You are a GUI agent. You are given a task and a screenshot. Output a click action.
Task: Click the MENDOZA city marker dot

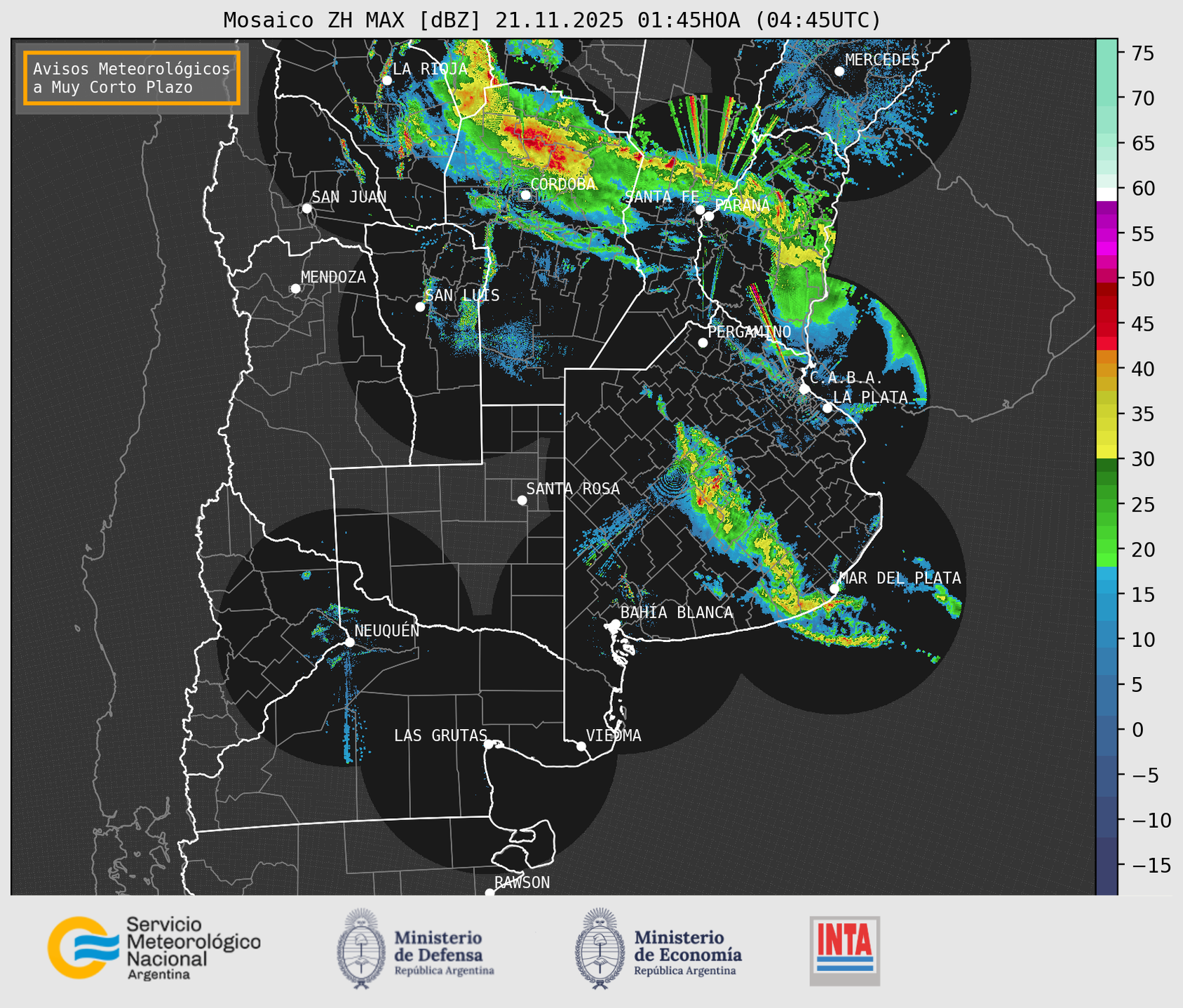[x=296, y=289]
